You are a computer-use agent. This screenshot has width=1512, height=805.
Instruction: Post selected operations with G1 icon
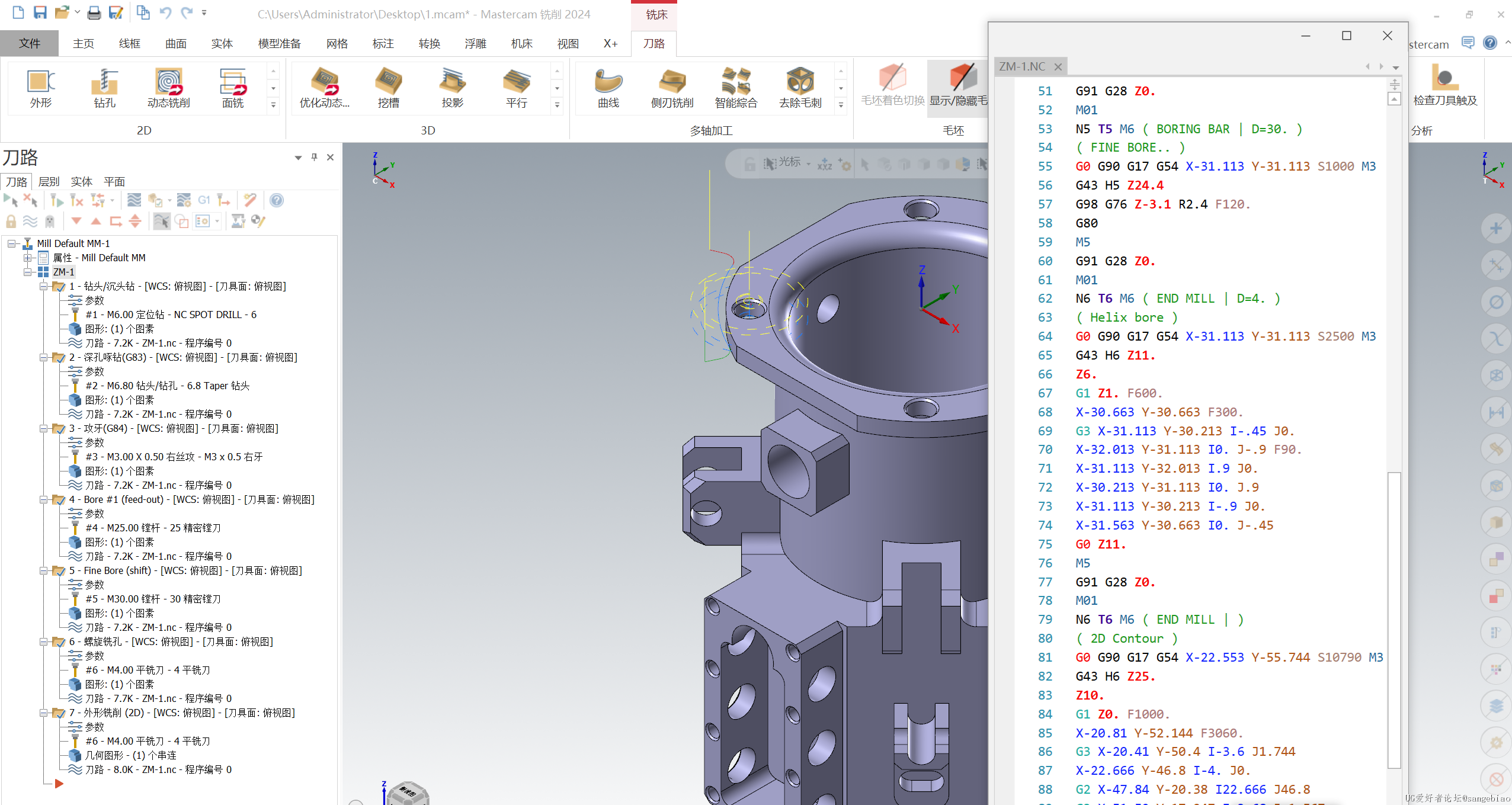coord(204,200)
